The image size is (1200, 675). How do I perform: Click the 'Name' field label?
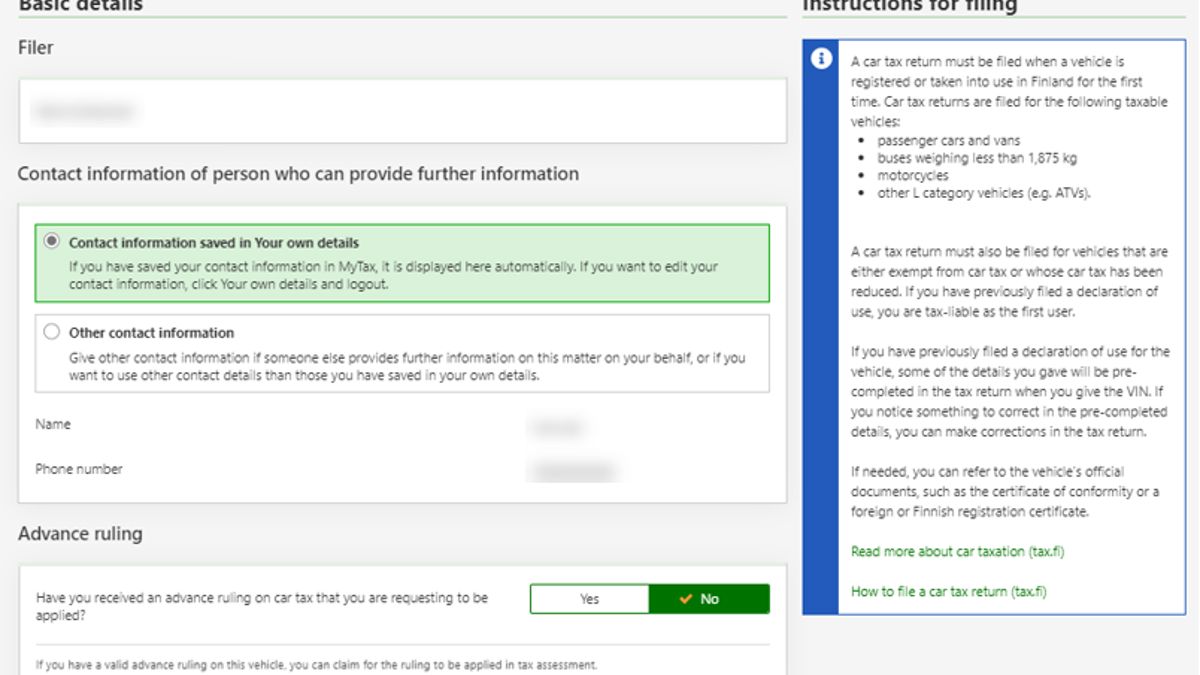coord(53,424)
